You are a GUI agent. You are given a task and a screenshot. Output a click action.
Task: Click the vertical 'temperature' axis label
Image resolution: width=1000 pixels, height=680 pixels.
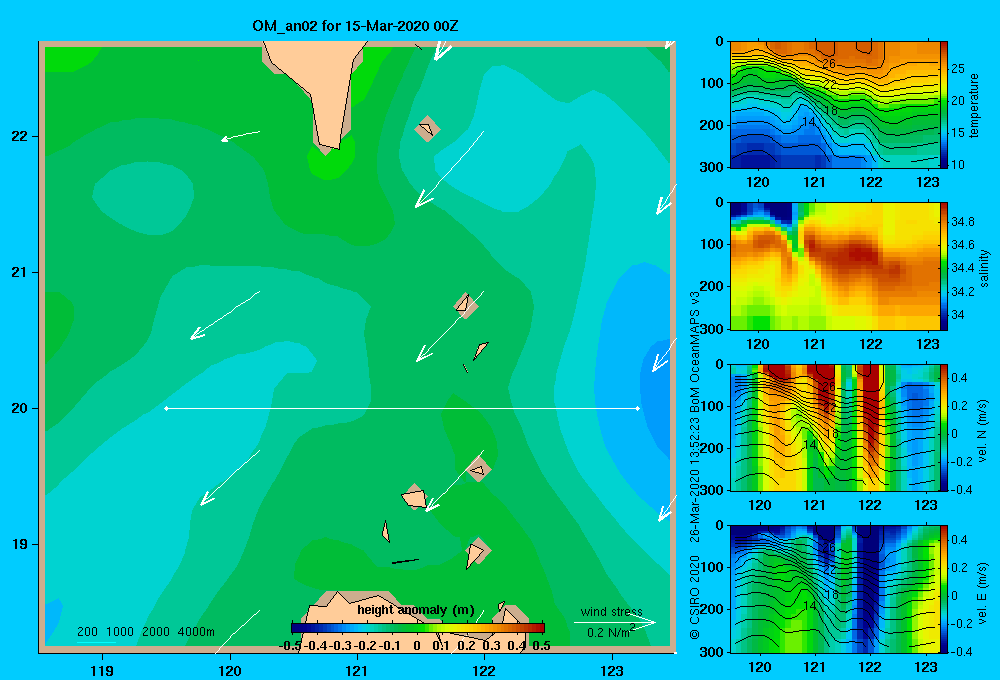point(974,105)
